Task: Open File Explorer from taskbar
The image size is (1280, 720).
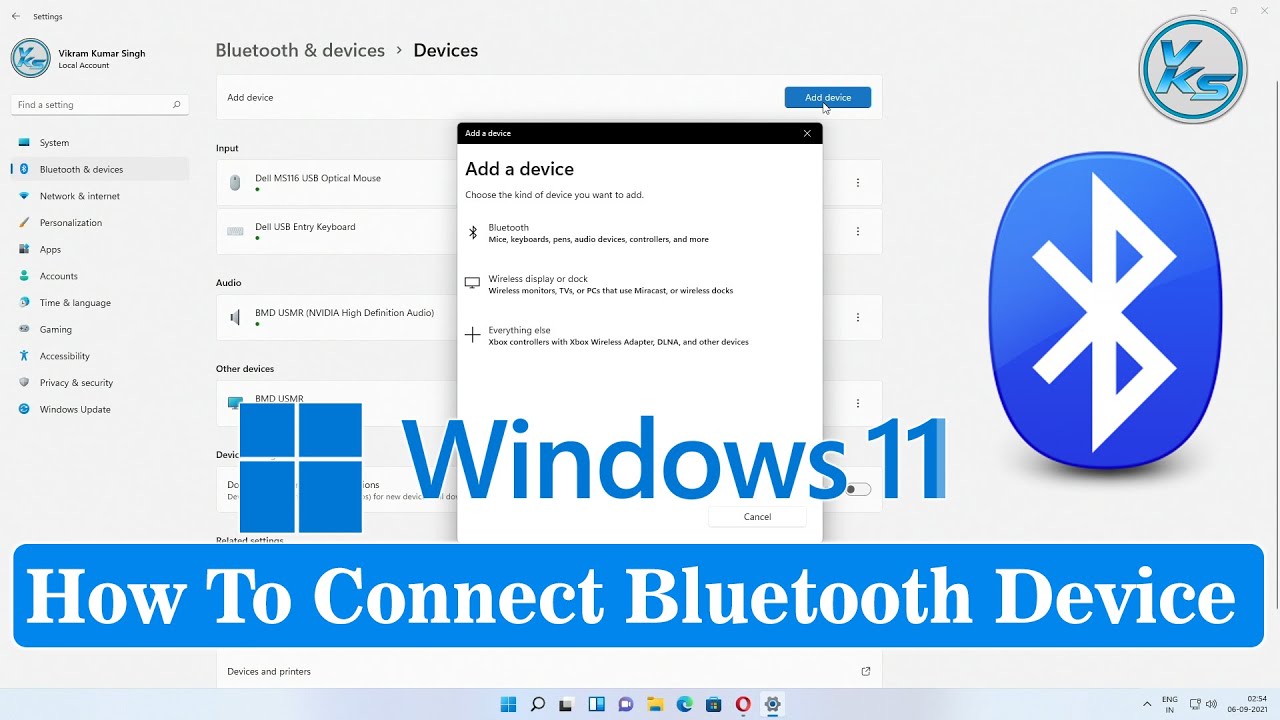Action: (x=655, y=704)
